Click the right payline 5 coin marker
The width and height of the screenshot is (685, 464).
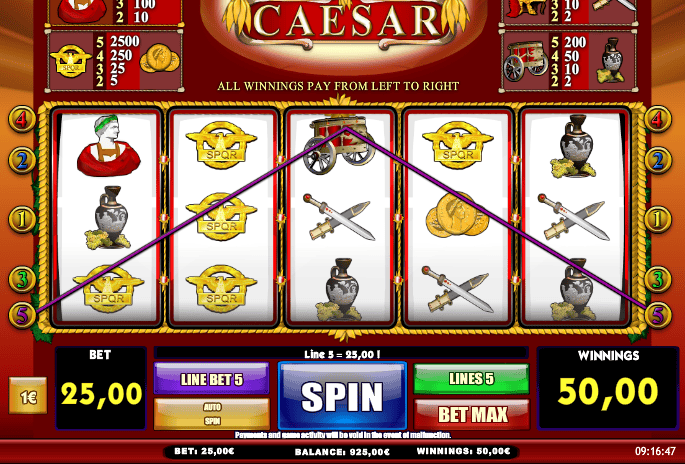[x=658, y=315]
